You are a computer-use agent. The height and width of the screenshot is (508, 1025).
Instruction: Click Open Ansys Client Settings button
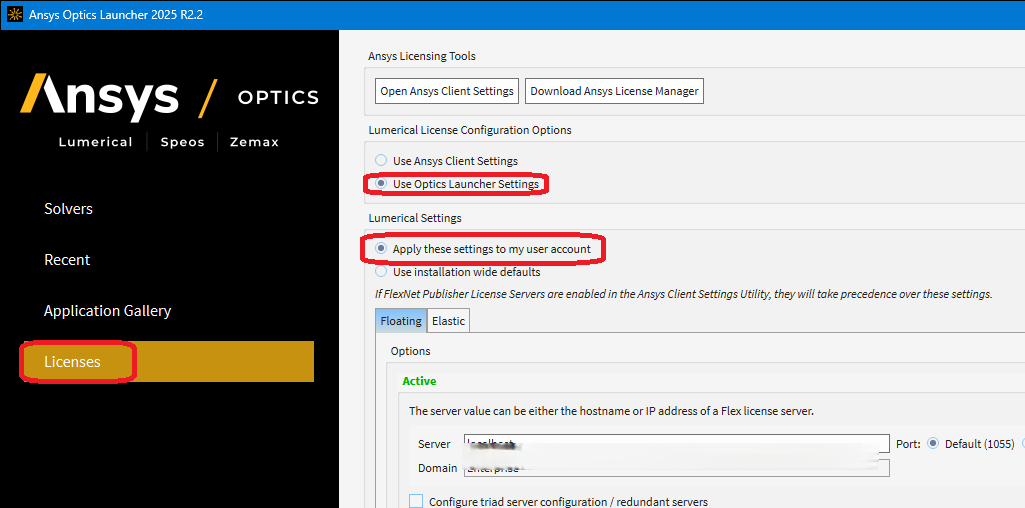(x=447, y=91)
